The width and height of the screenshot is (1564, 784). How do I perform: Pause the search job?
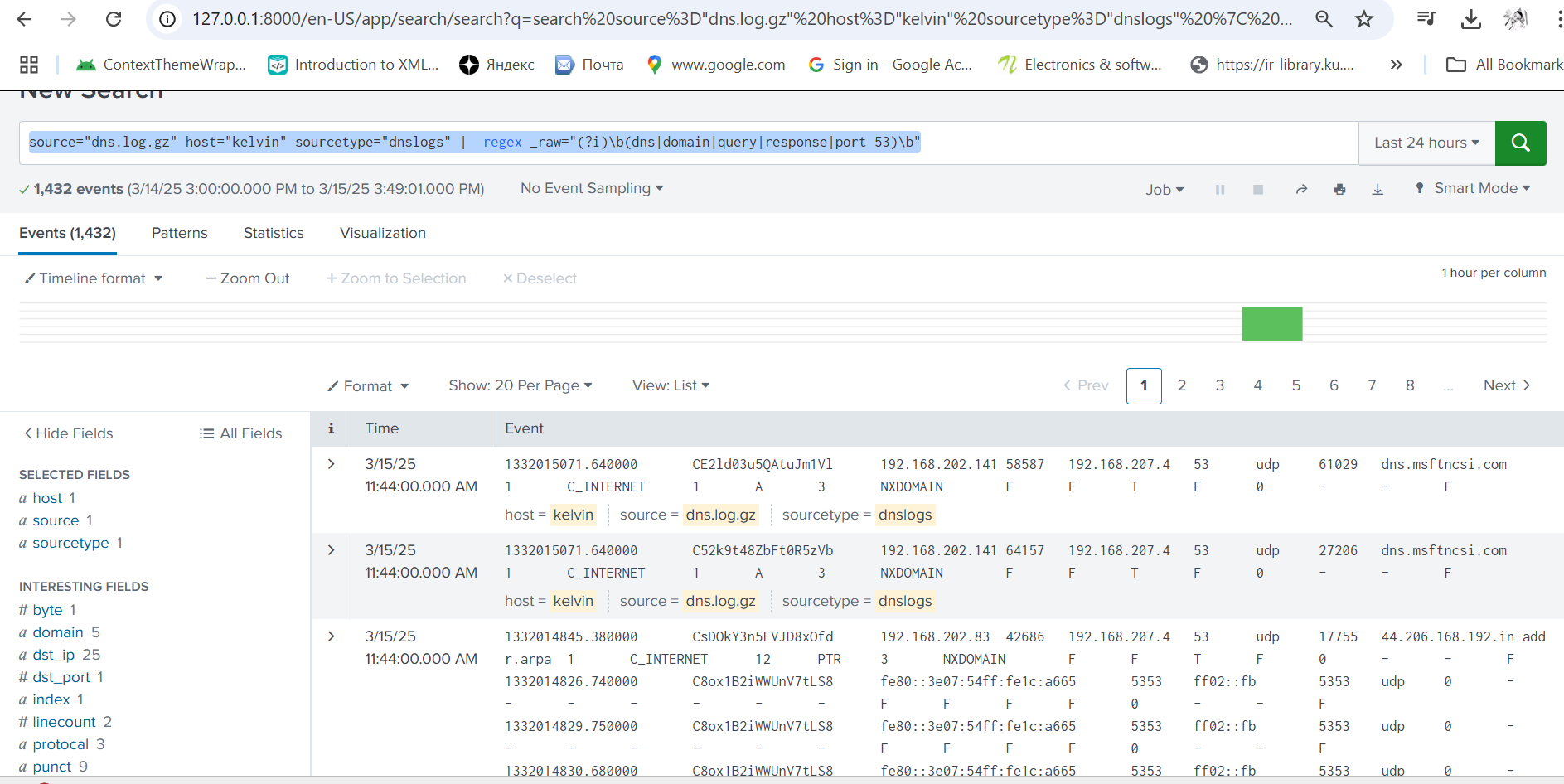pyautogui.click(x=1220, y=190)
